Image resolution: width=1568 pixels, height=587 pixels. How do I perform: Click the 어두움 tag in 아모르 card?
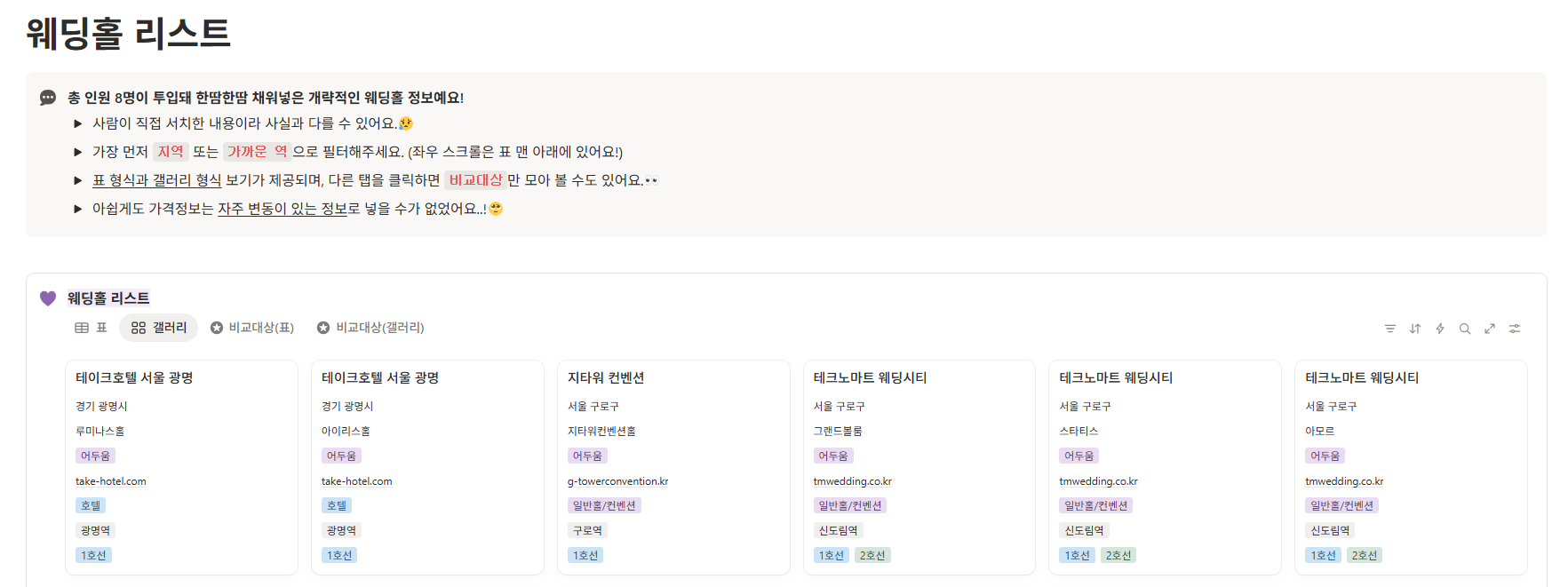[x=1325, y=456]
